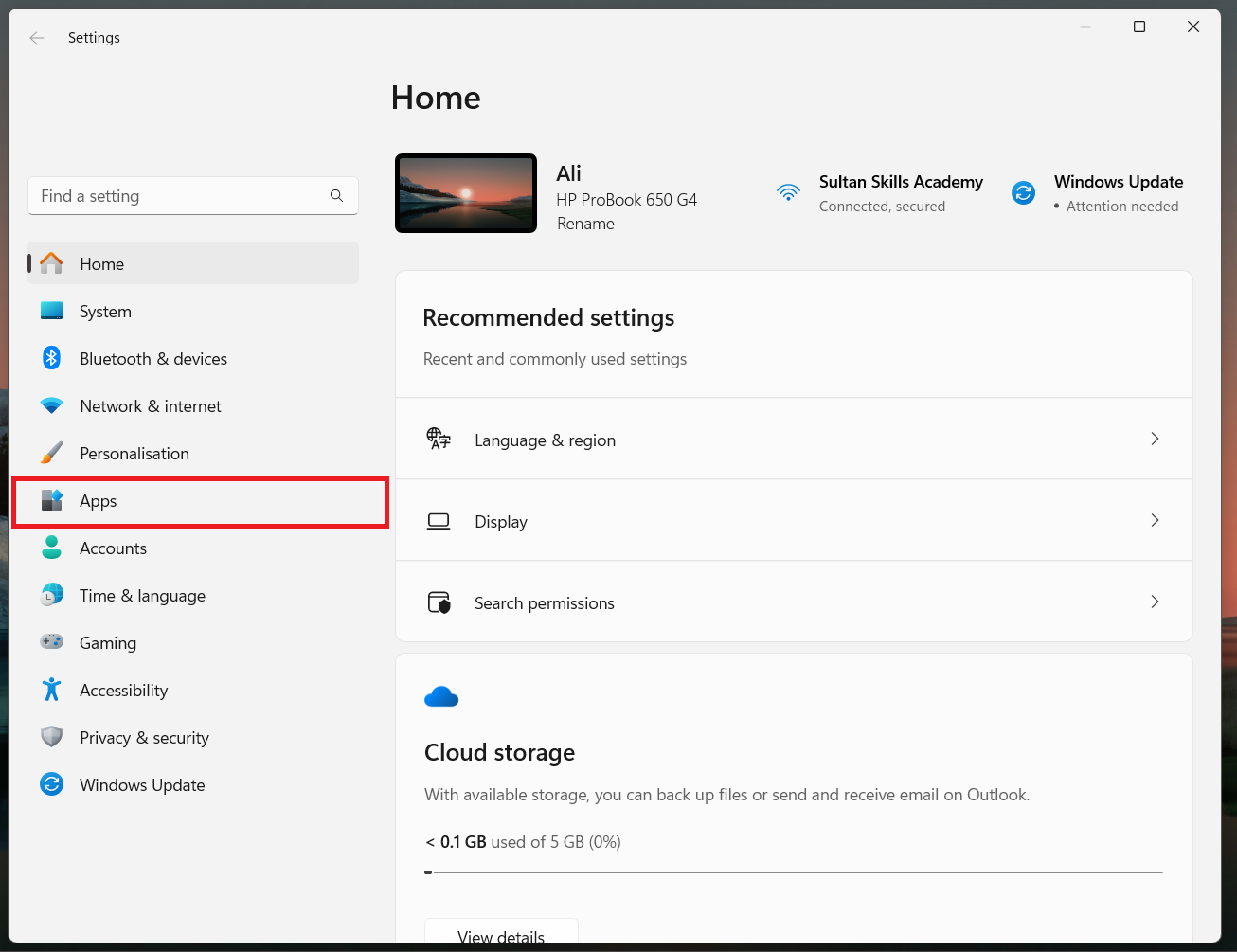Open Search permissions chevron arrow
This screenshot has height=952, width=1237.
tap(1155, 602)
